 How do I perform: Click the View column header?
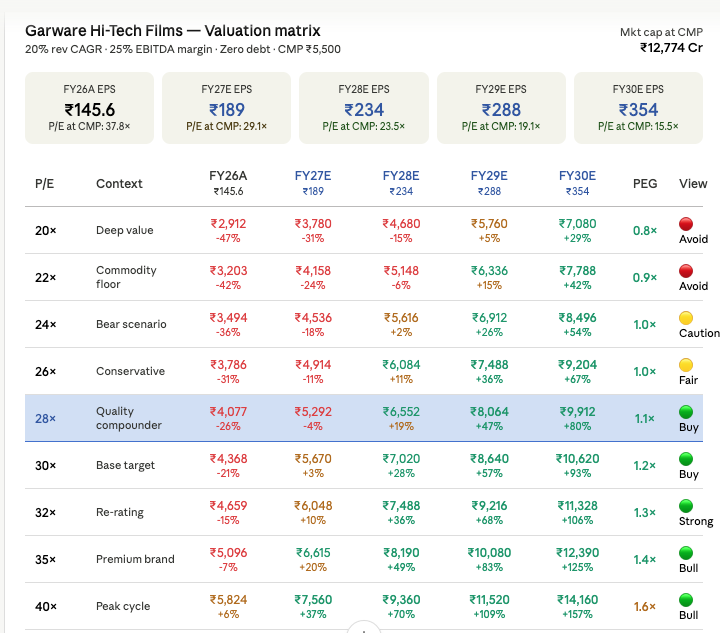[x=693, y=184]
